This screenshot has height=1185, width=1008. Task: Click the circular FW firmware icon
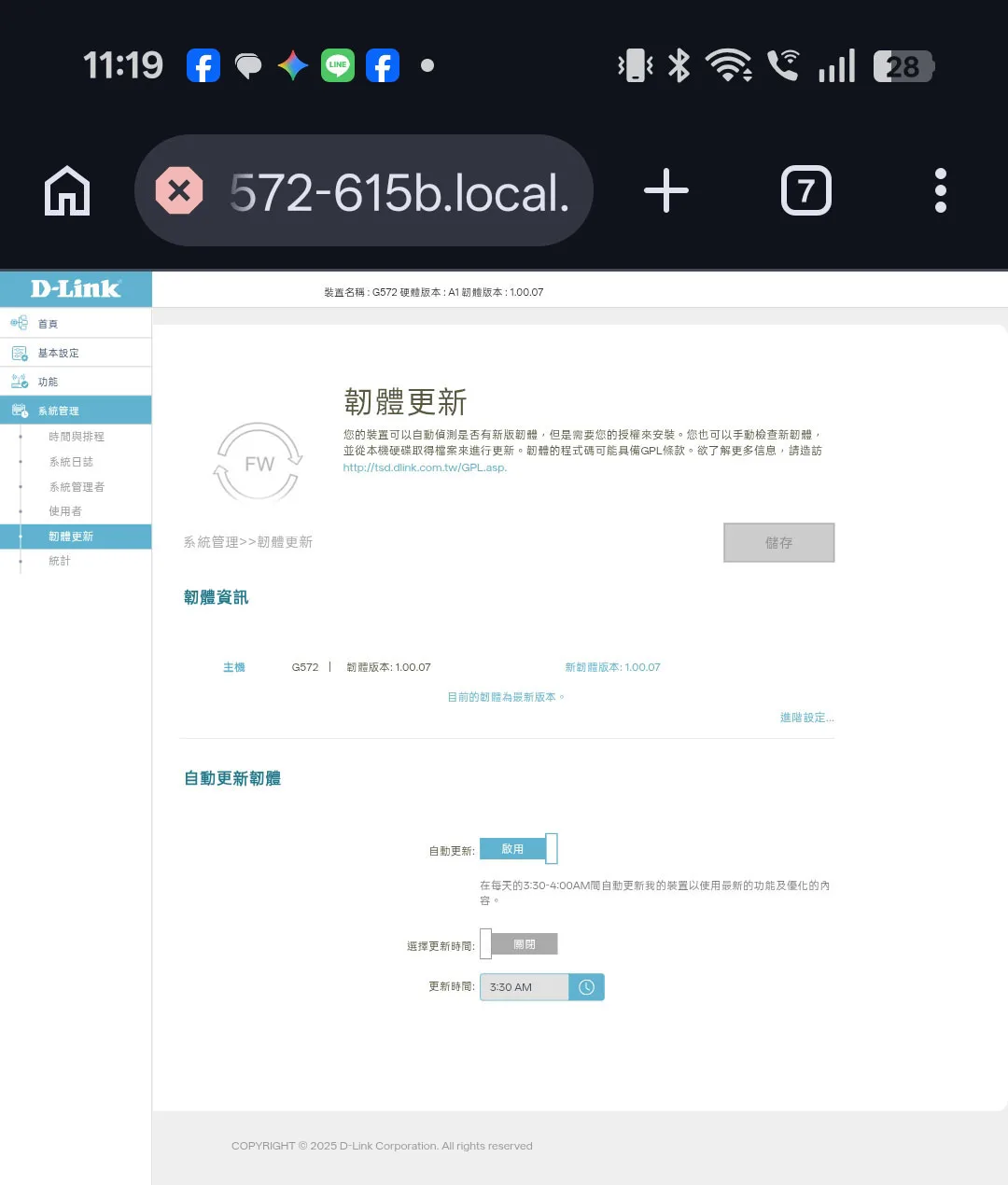point(259,463)
